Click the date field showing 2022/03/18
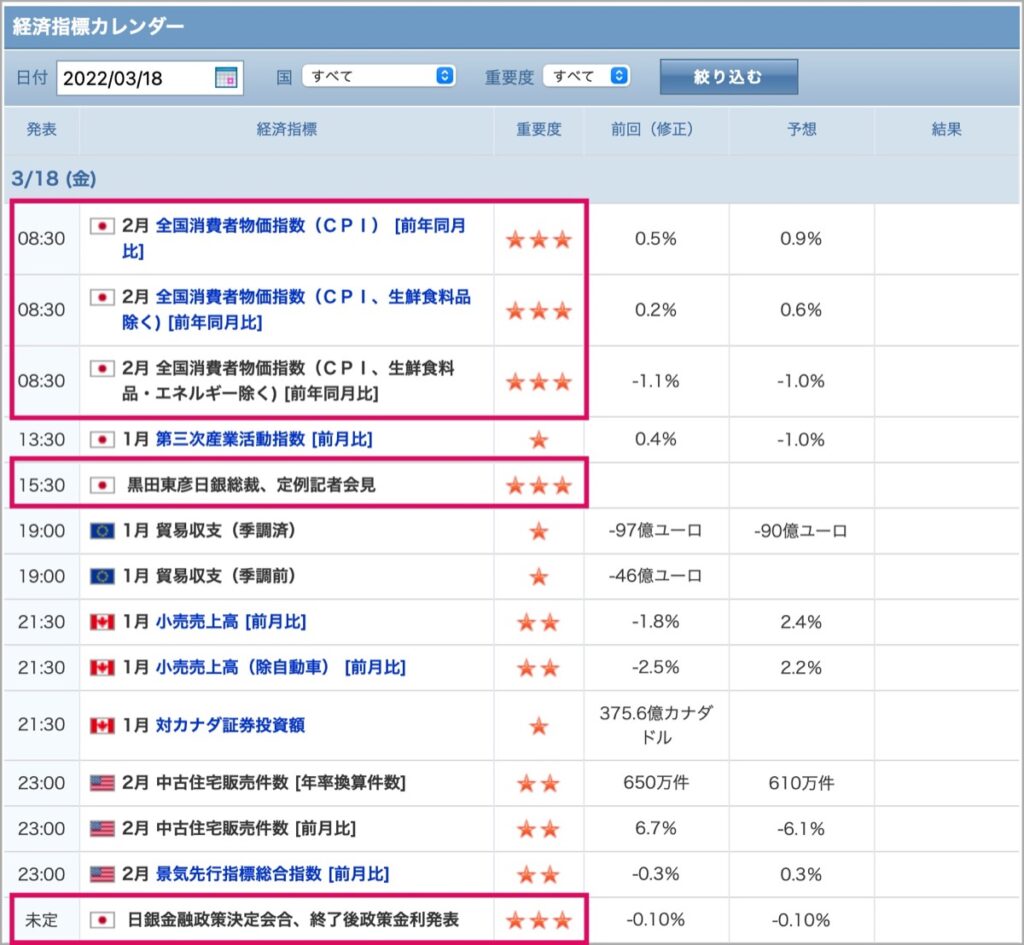 point(150,78)
